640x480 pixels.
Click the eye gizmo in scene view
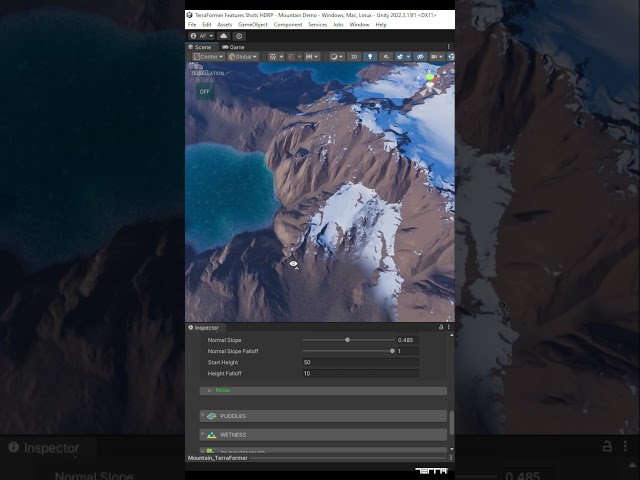pyautogui.click(x=294, y=264)
